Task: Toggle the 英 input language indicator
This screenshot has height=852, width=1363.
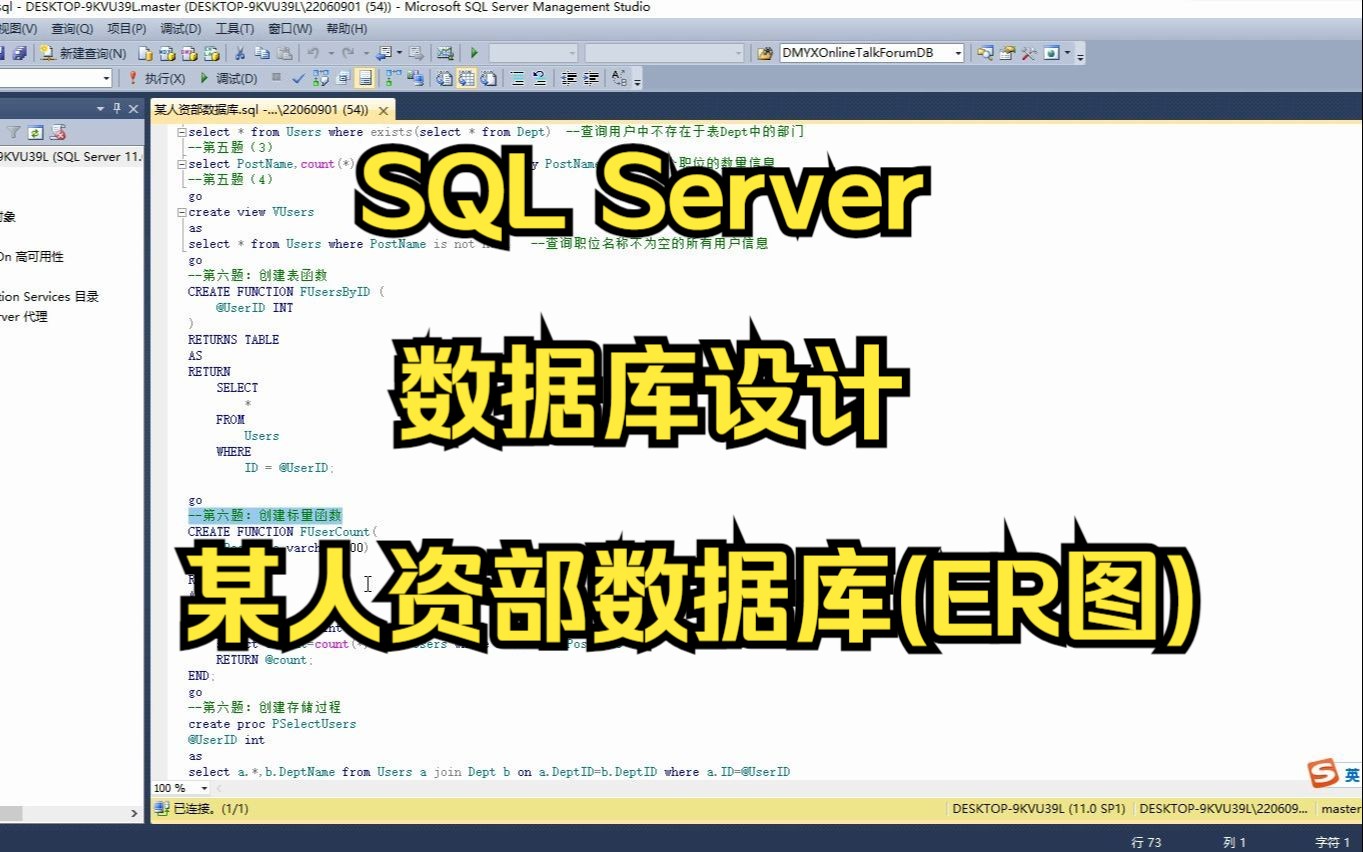Action: [x=1352, y=775]
